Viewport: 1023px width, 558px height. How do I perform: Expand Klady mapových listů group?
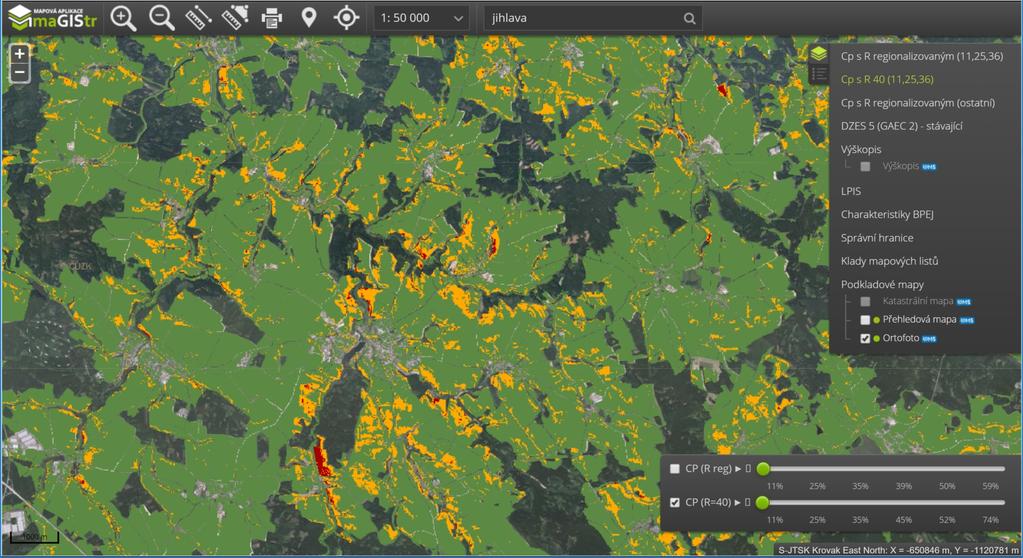click(889, 261)
